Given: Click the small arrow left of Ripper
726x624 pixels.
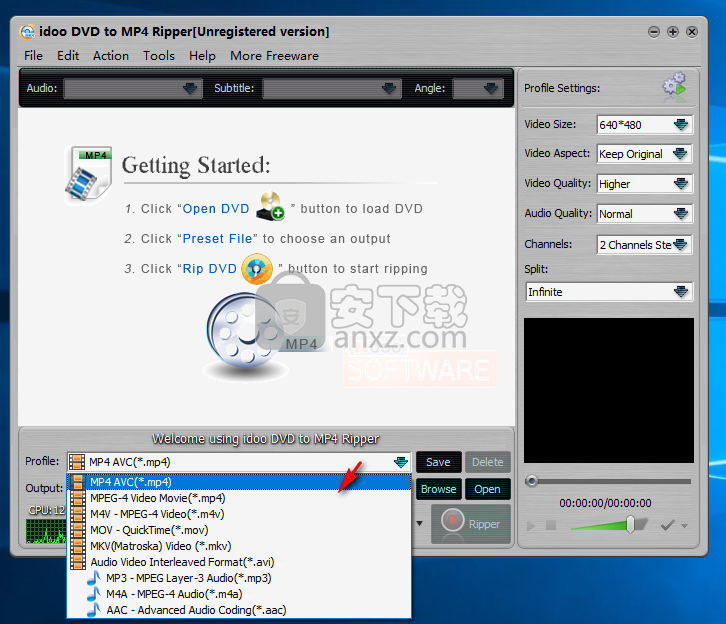Looking at the screenshot, I should pos(419,524).
